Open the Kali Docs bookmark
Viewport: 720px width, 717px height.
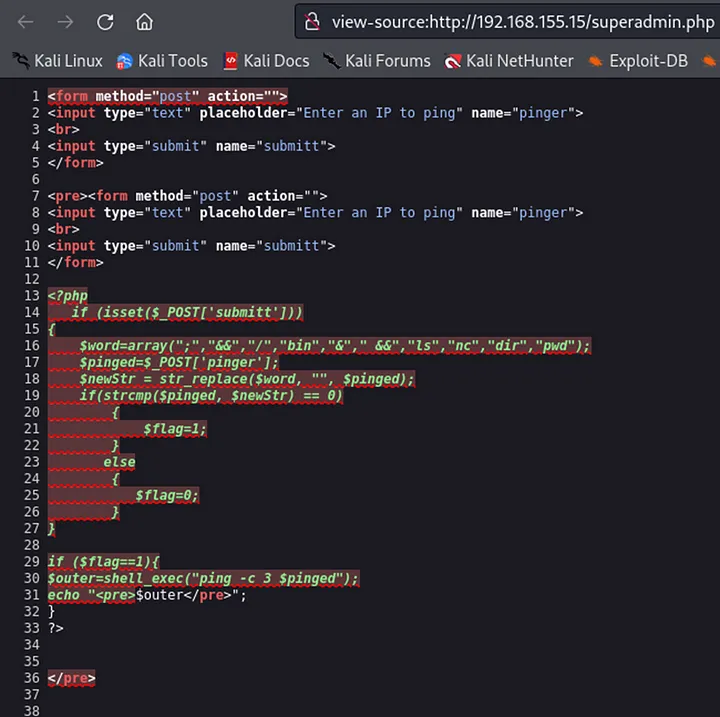[266, 61]
